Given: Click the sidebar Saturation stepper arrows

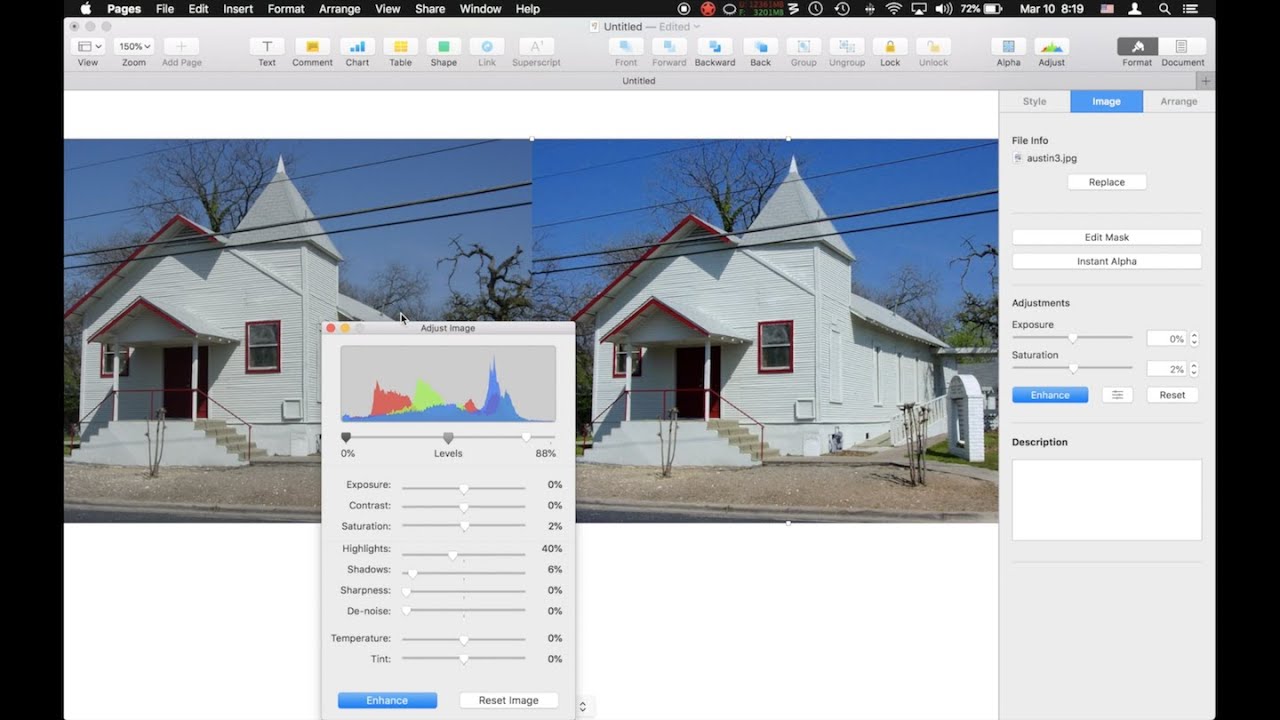Looking at the screenshot, I should click(1194, 369).
